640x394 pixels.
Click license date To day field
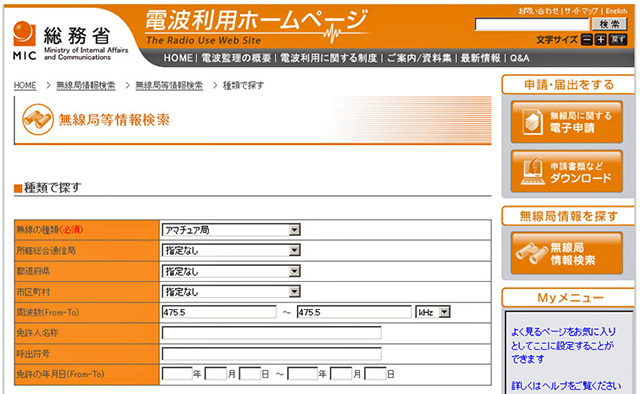point(375,374)
